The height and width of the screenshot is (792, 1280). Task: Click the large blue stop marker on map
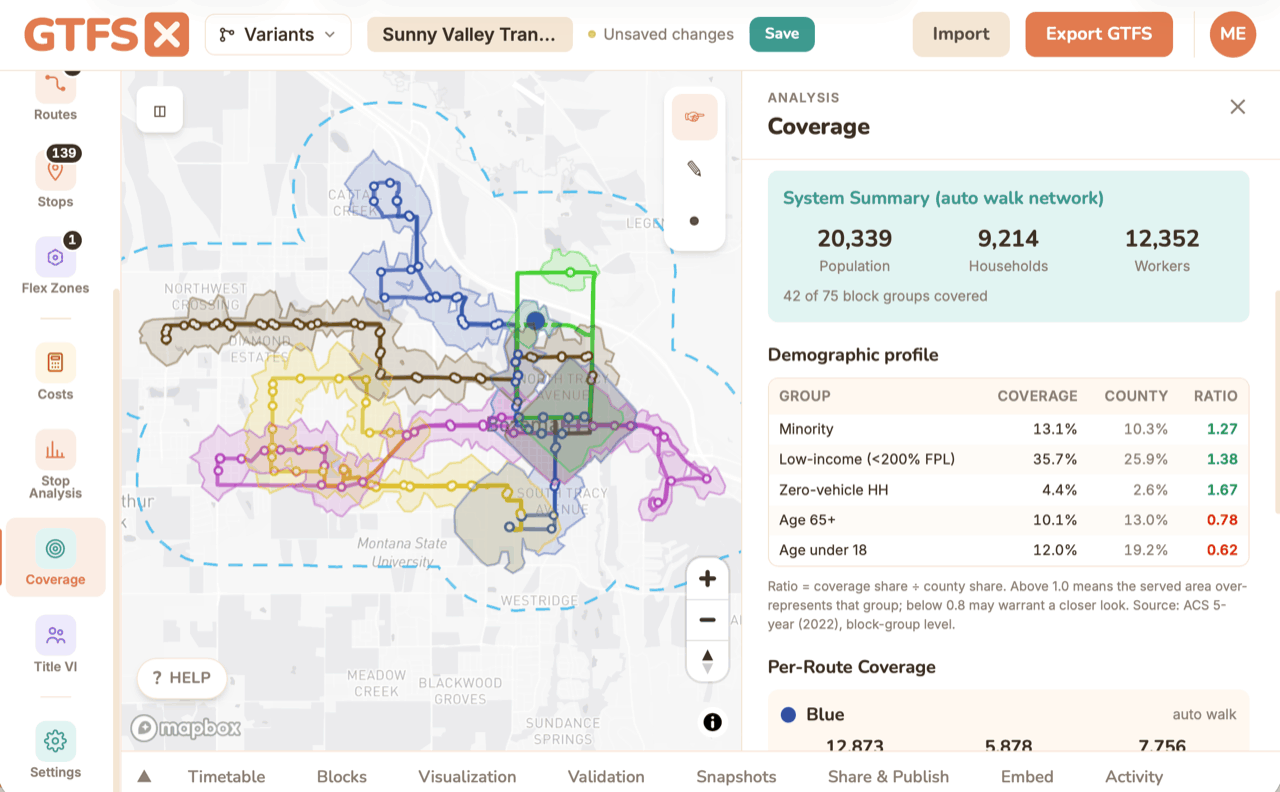(x=536, y=320)
